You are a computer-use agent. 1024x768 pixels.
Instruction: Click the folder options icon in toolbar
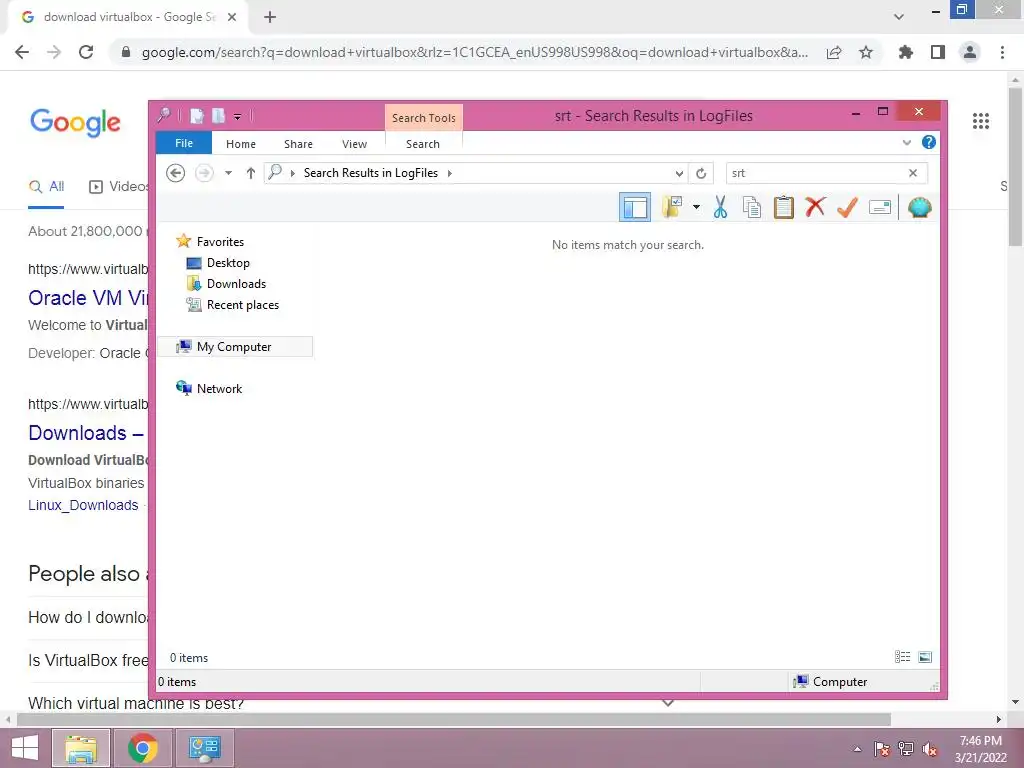coord(672,207)
